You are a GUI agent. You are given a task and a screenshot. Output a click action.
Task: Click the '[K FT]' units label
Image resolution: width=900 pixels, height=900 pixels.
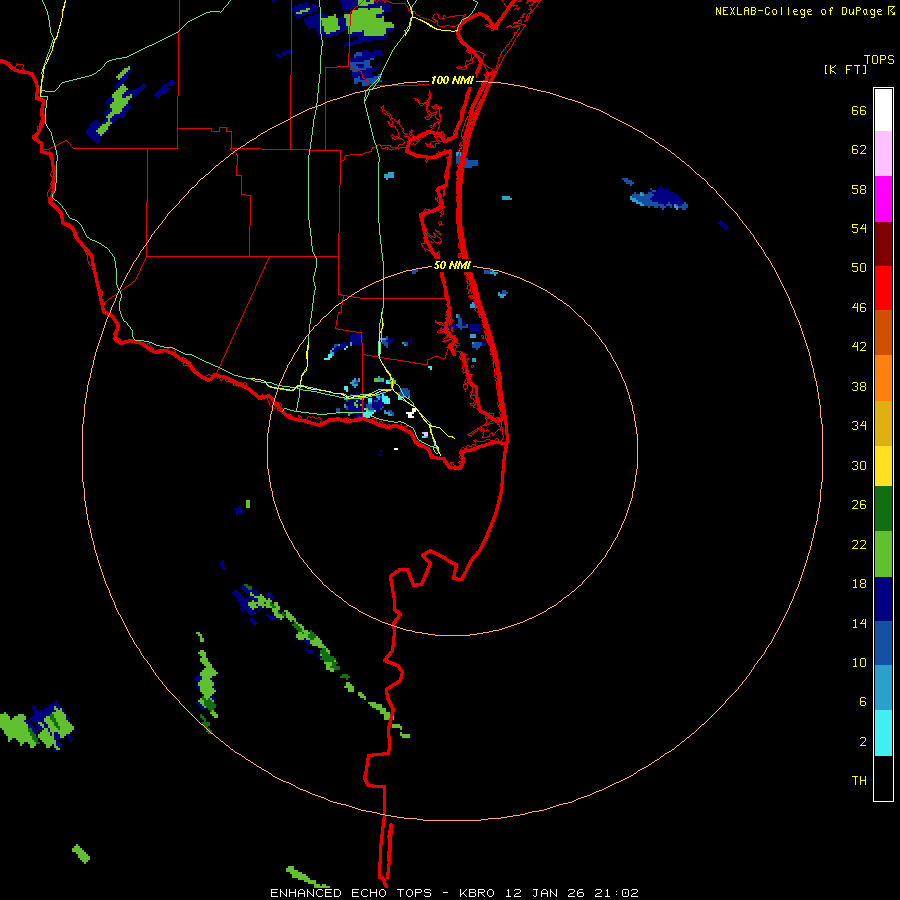click(x=845, y=69)
